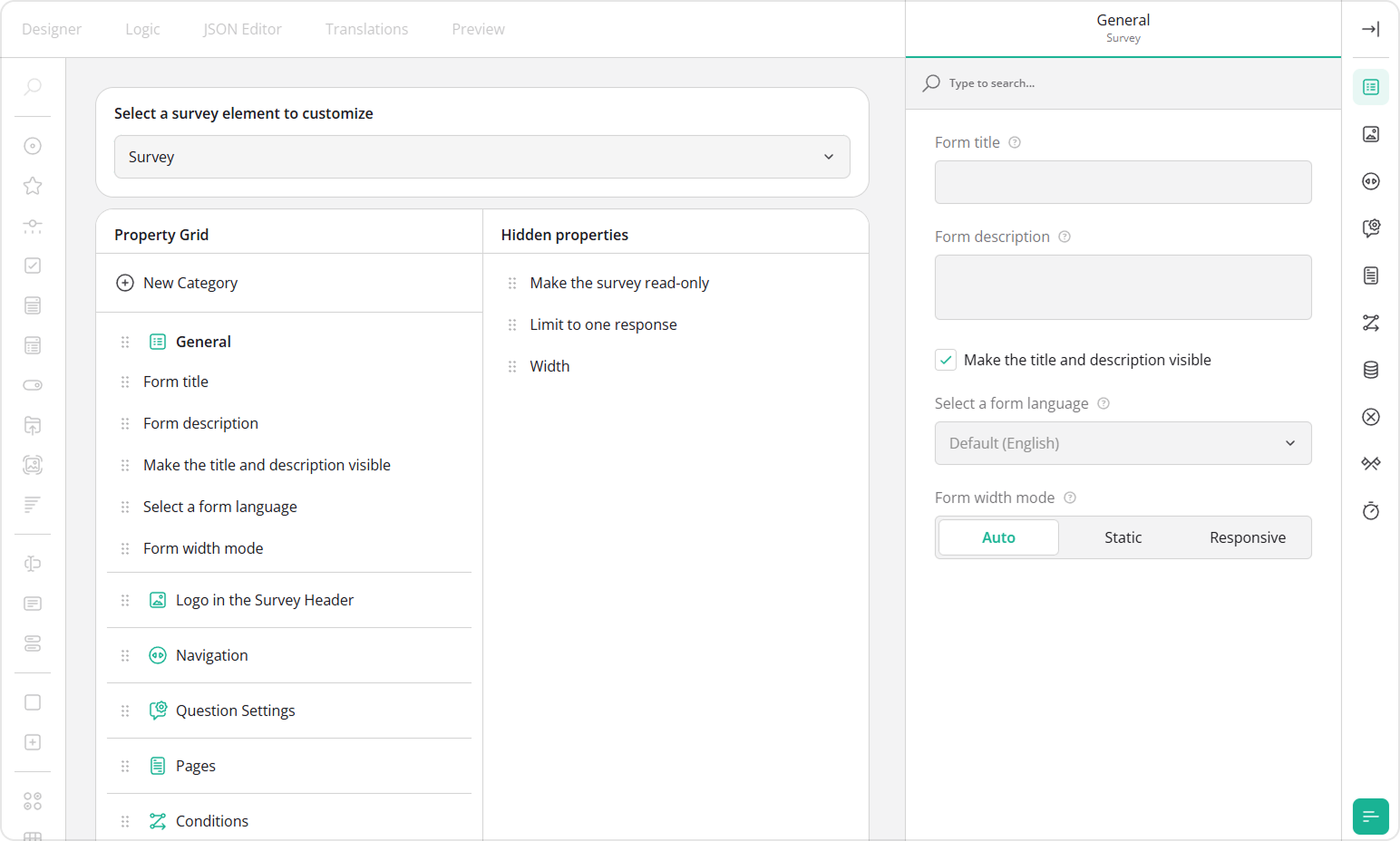Open the Conditions branching icon

[1371, 323]
